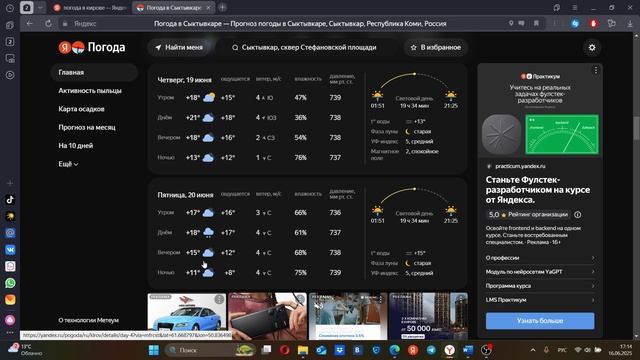640x360 pixels.
Task: Open Windows Start menu
Action: [154, 350]
